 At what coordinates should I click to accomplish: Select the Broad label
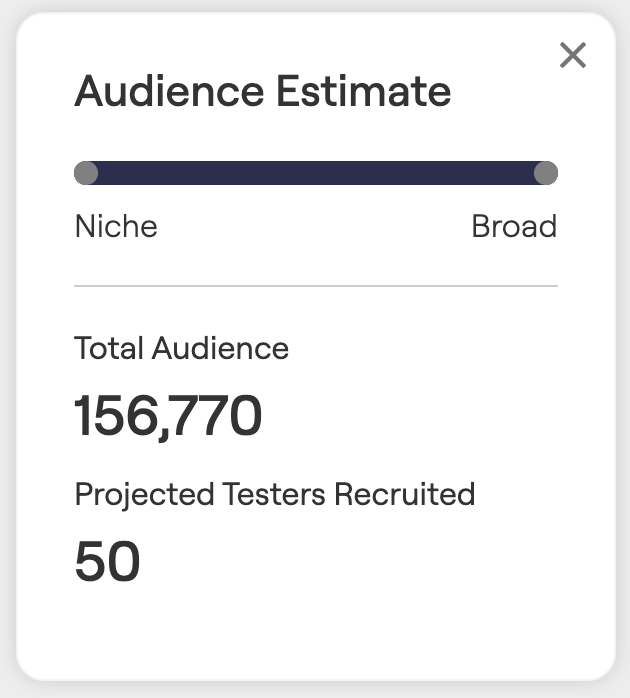(x=514, y=227)
